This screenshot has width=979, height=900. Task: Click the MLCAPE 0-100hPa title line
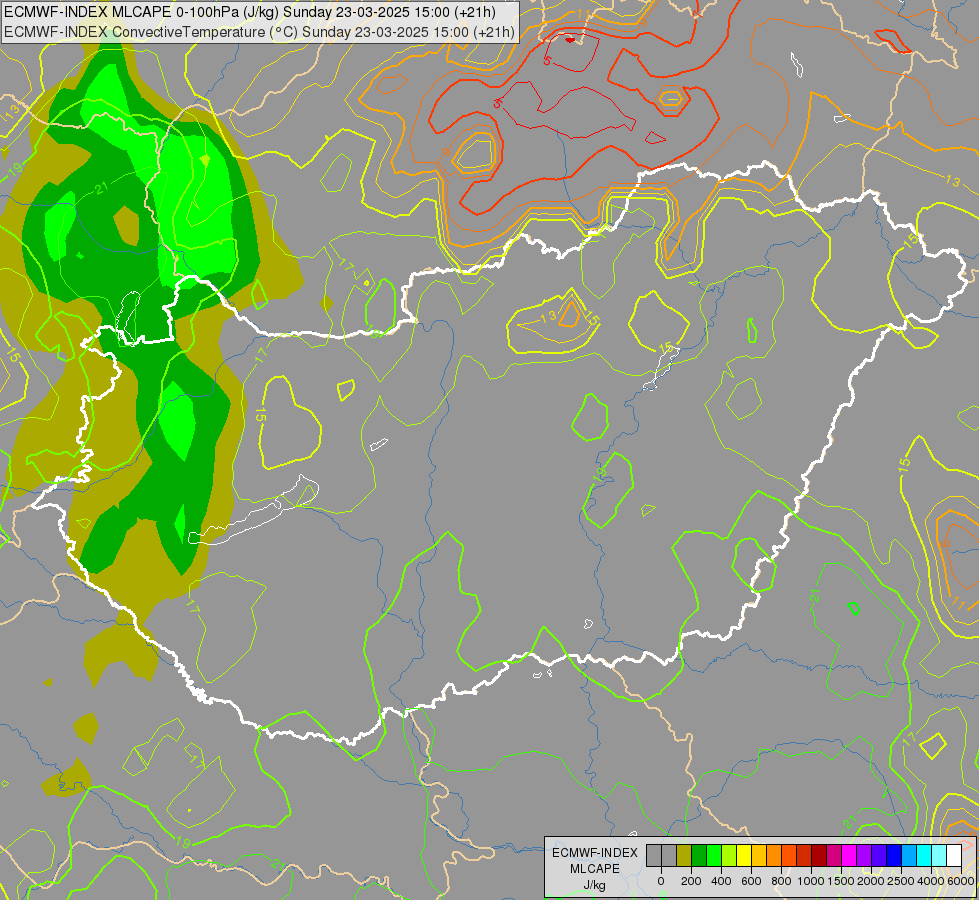click(x=250, y=12)
